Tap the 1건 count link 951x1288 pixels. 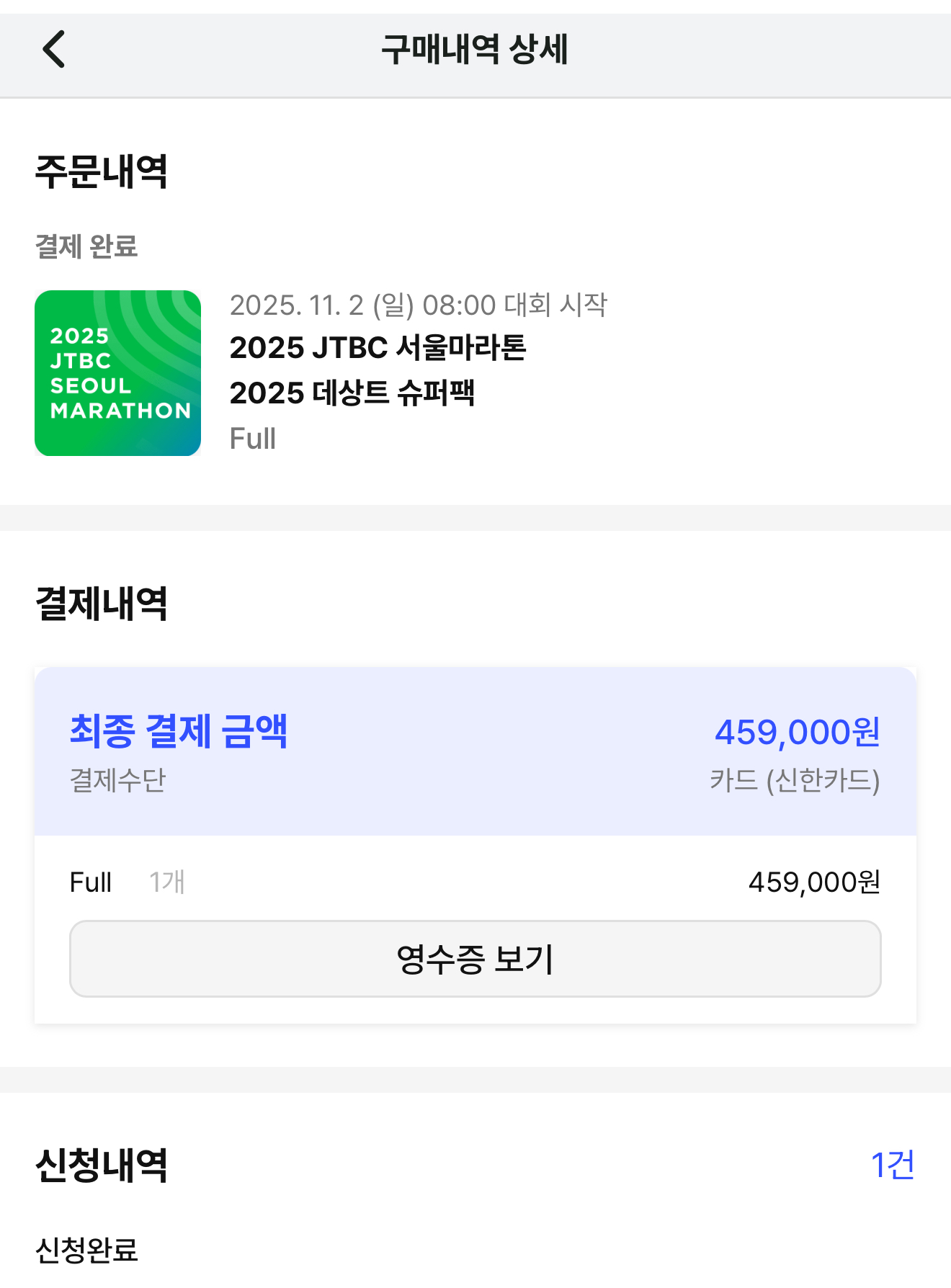point(893,1165)
